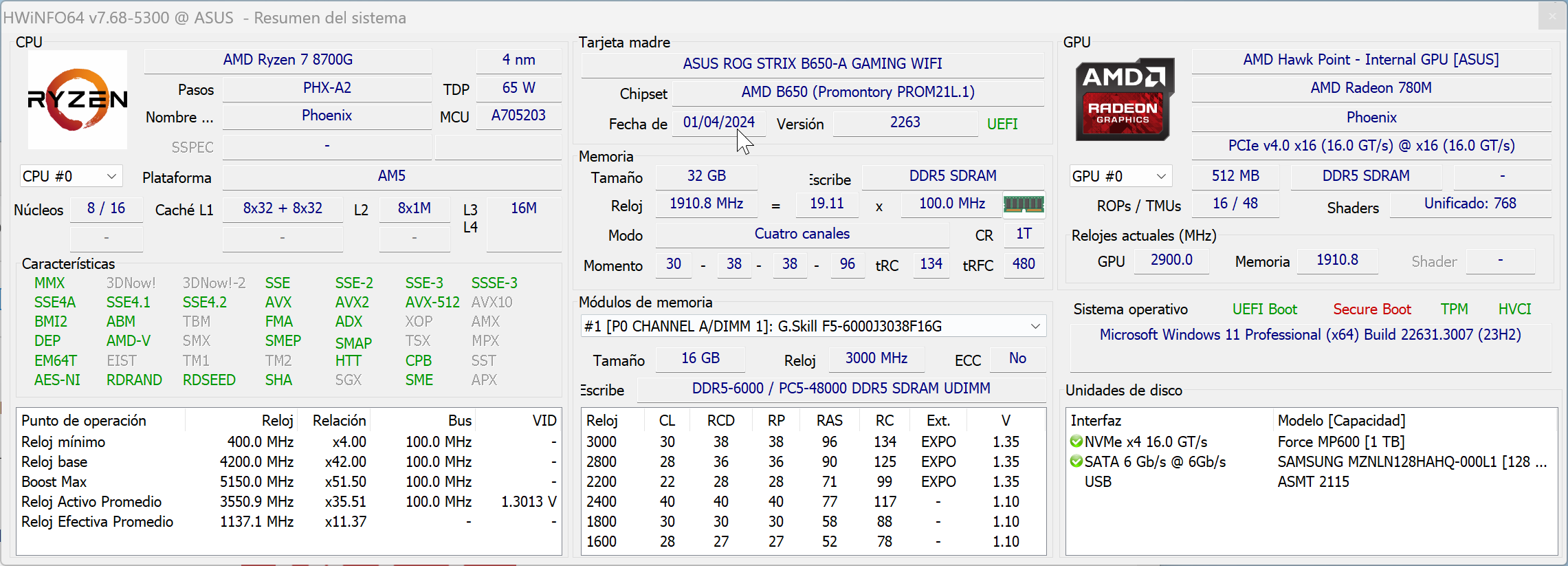
Task: Expand the memory module selection dropdown
Action: (x=1035, y=327)
